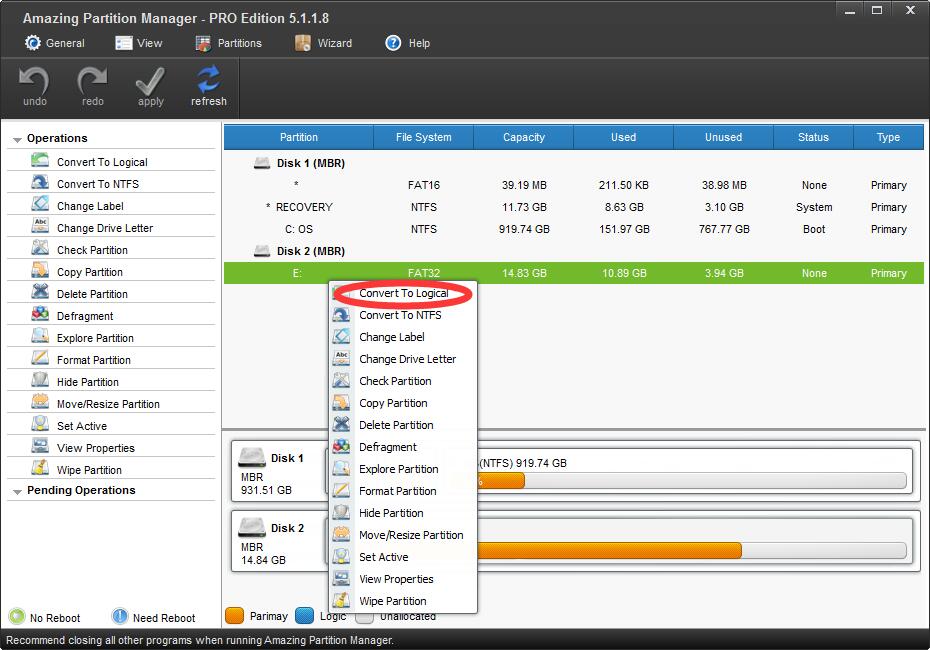Image resolution: width=930 pixels, height=650 pixels.
Task: Click View Properties icon in Operations panel
Action: (40, 445)
